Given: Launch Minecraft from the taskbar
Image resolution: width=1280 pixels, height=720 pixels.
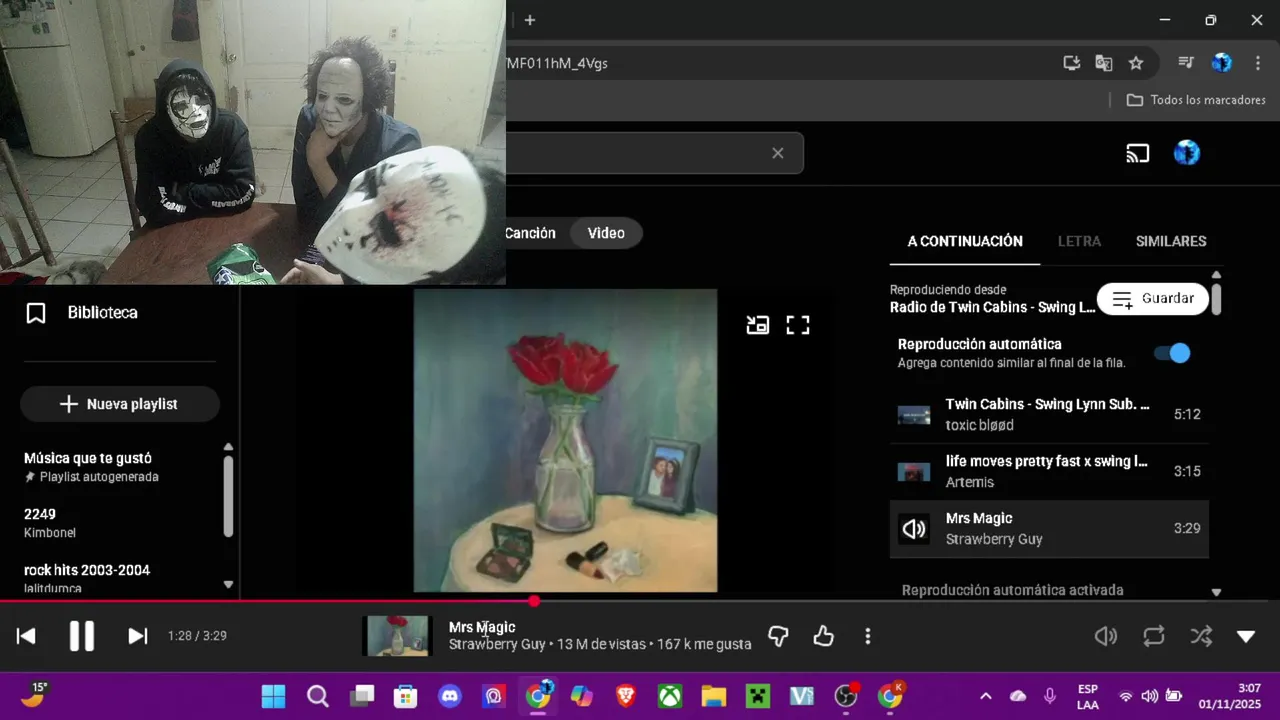Looking at the screenshot, I should 757,696.
